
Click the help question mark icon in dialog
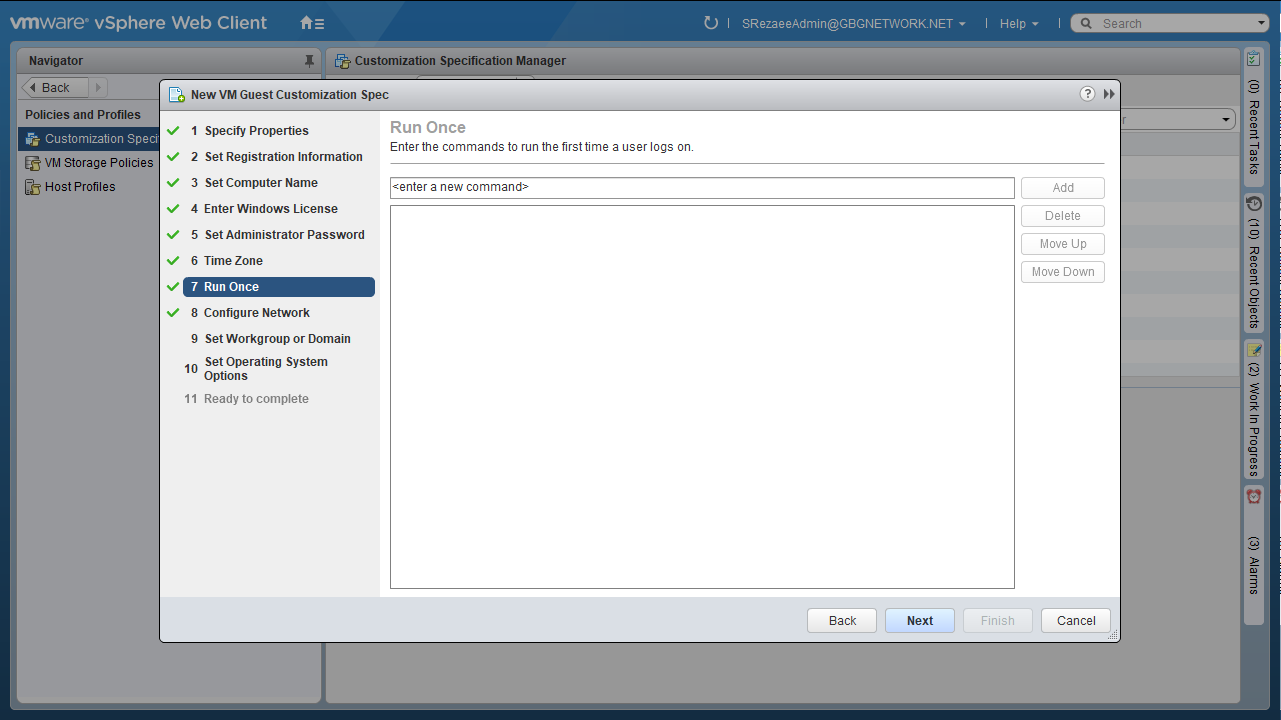[1088, 94]
